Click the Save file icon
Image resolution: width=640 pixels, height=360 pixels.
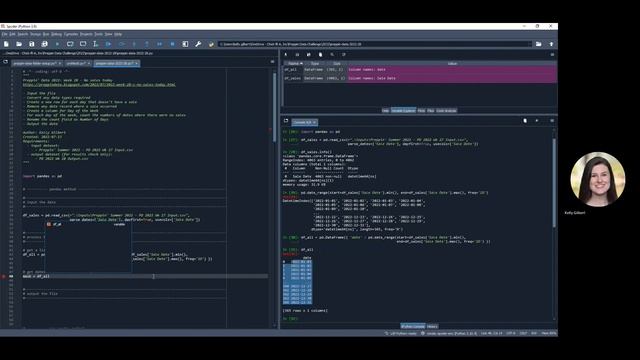pyautogui.click(x=31, y=44)
